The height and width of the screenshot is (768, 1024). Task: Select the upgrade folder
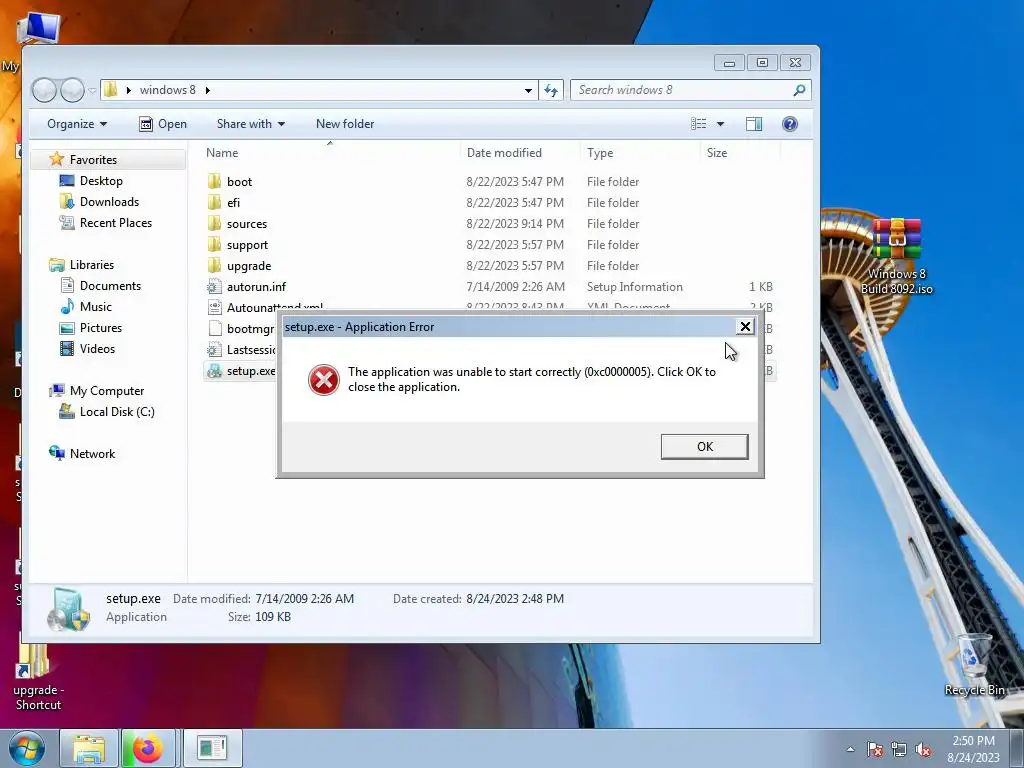pyautogui.click(x=249, y=266)
